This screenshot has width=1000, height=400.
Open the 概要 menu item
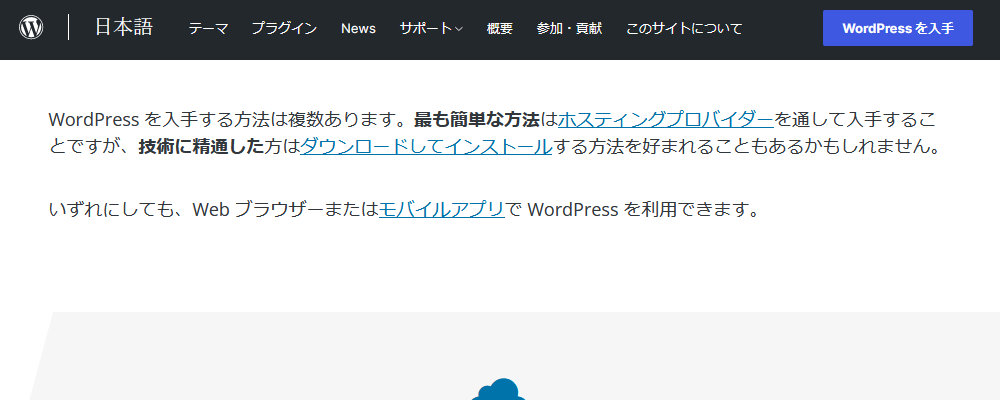pyautogui.click(x=499, y=28)
